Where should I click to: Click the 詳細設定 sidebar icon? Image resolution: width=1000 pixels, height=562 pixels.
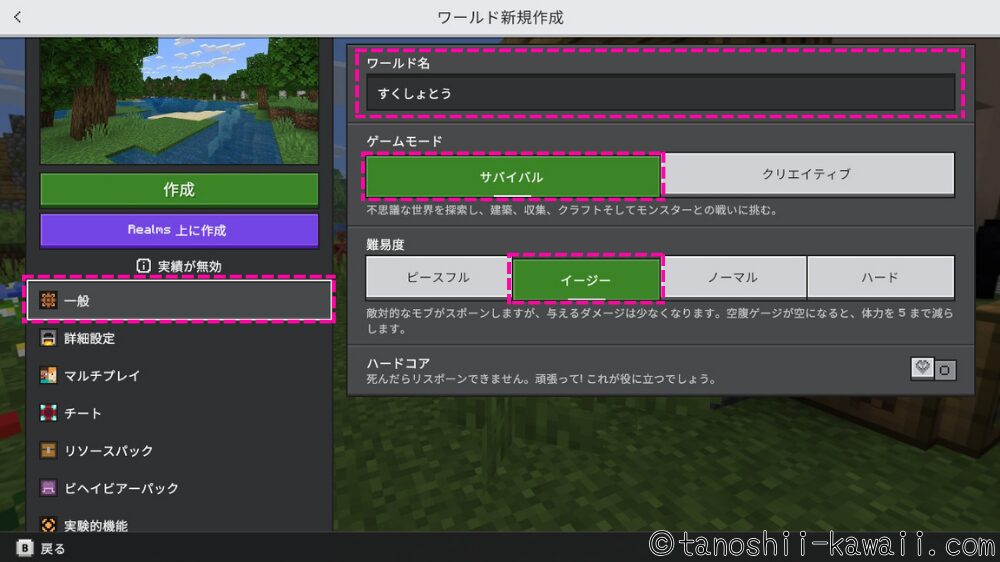(48, 338)
